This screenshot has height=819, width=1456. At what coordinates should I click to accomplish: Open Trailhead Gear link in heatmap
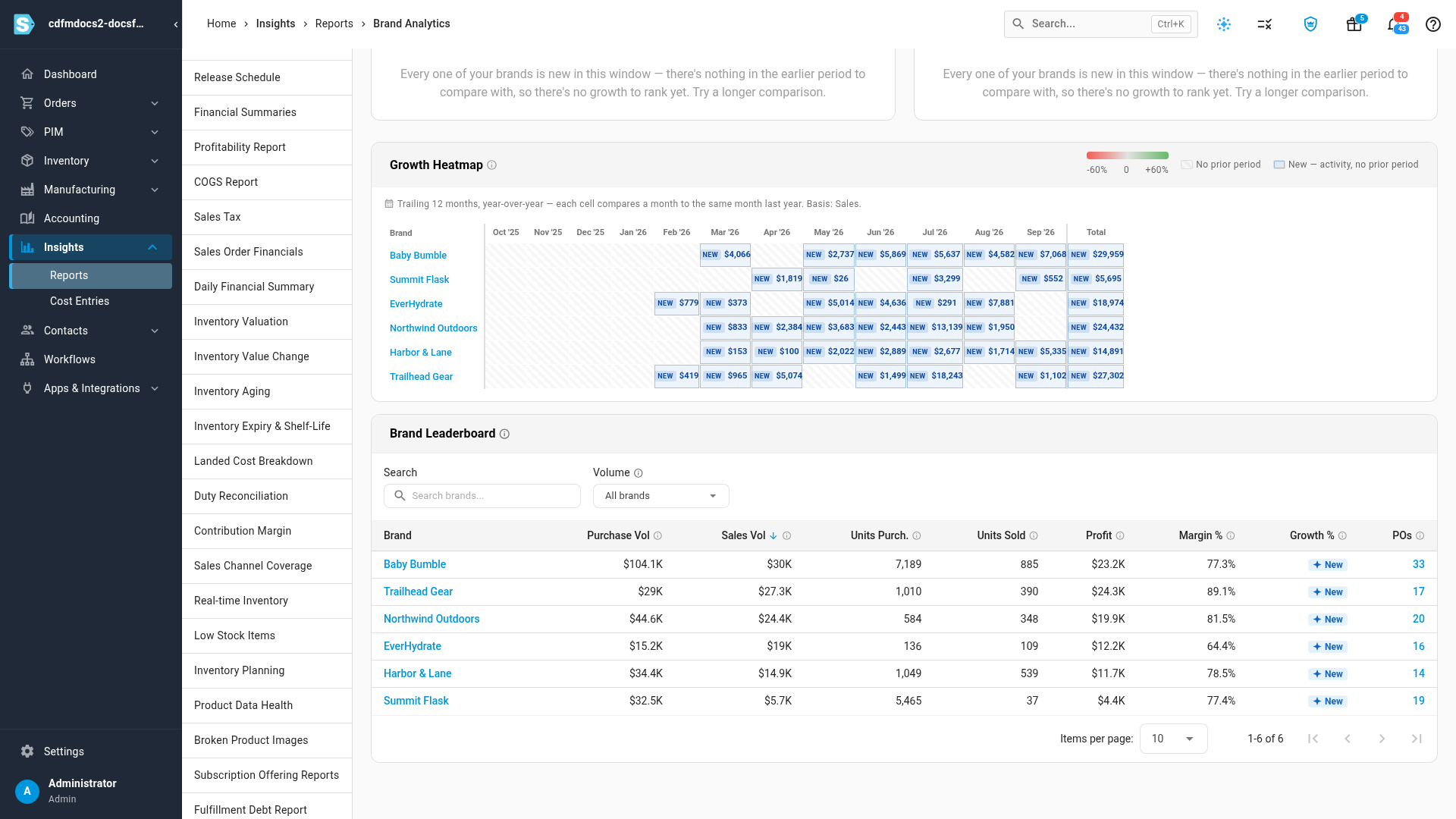[421, 377]
